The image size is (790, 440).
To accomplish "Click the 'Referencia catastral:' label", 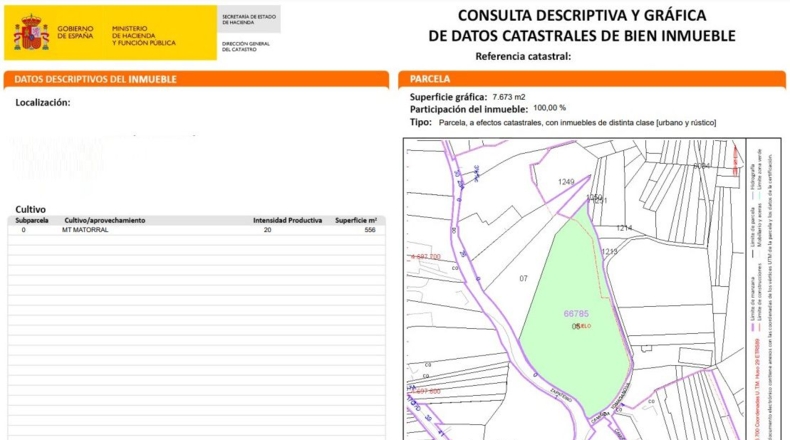I will [x=523, y=56].
